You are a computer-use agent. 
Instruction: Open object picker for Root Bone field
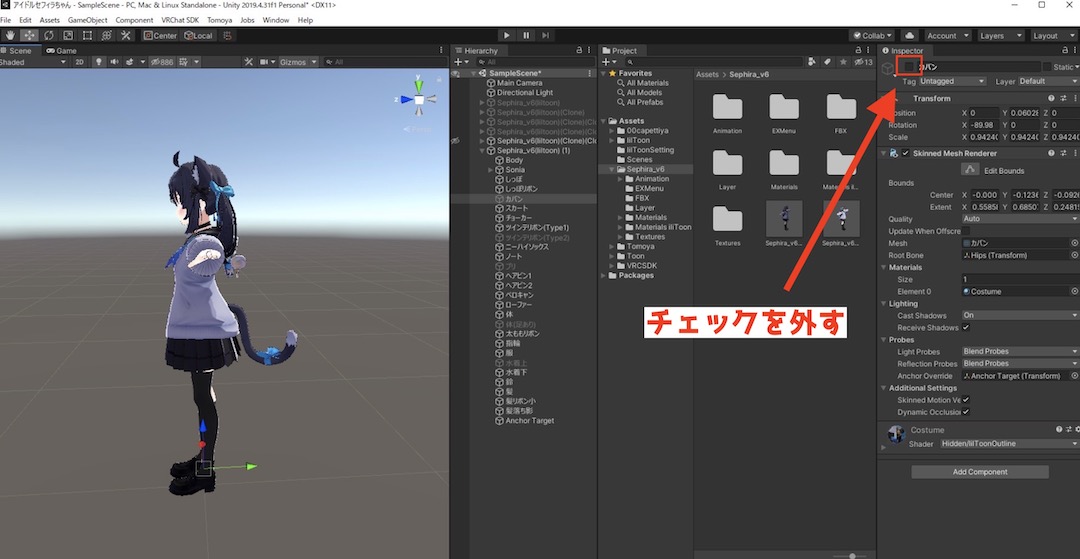pos(1074,255)
